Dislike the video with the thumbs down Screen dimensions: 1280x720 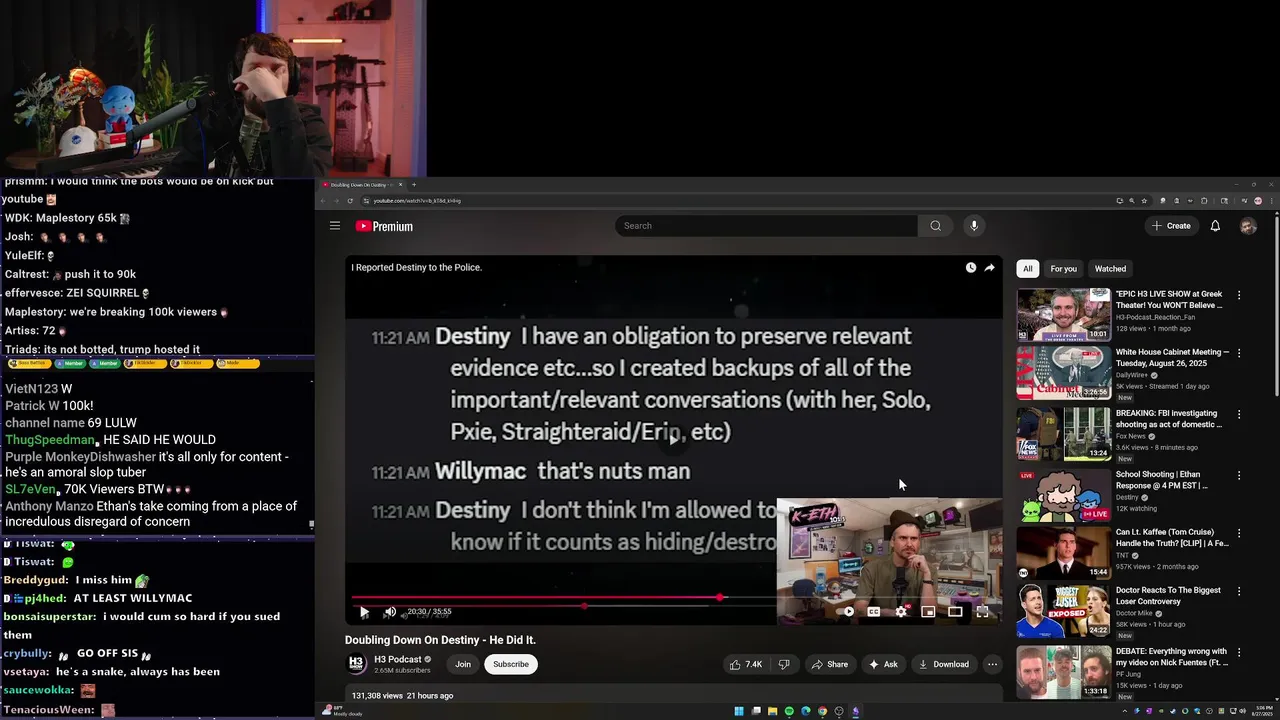click(x=784, y=664)
